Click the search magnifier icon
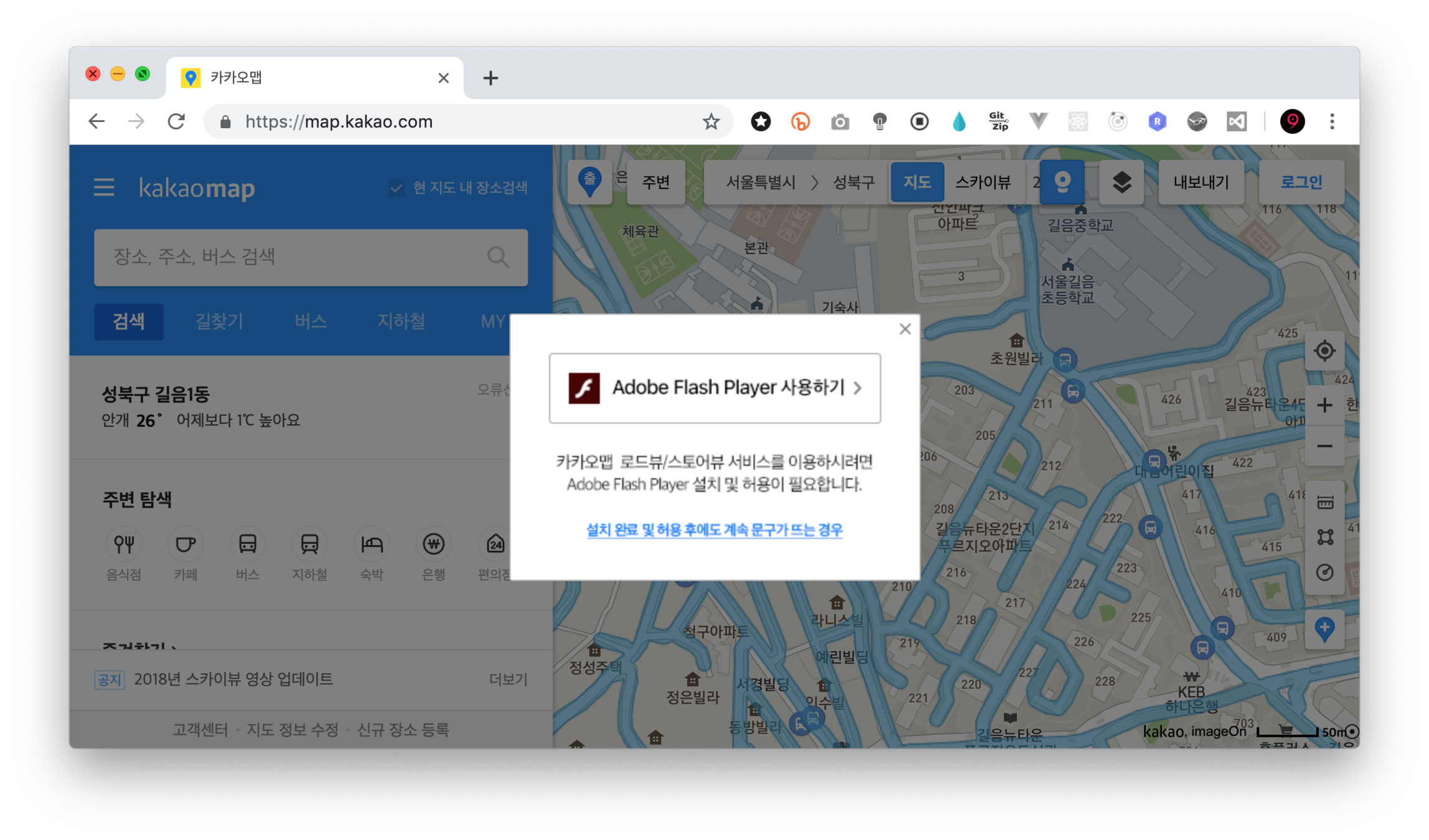The width and height of the screenshot is (1429, 840). 497,257
